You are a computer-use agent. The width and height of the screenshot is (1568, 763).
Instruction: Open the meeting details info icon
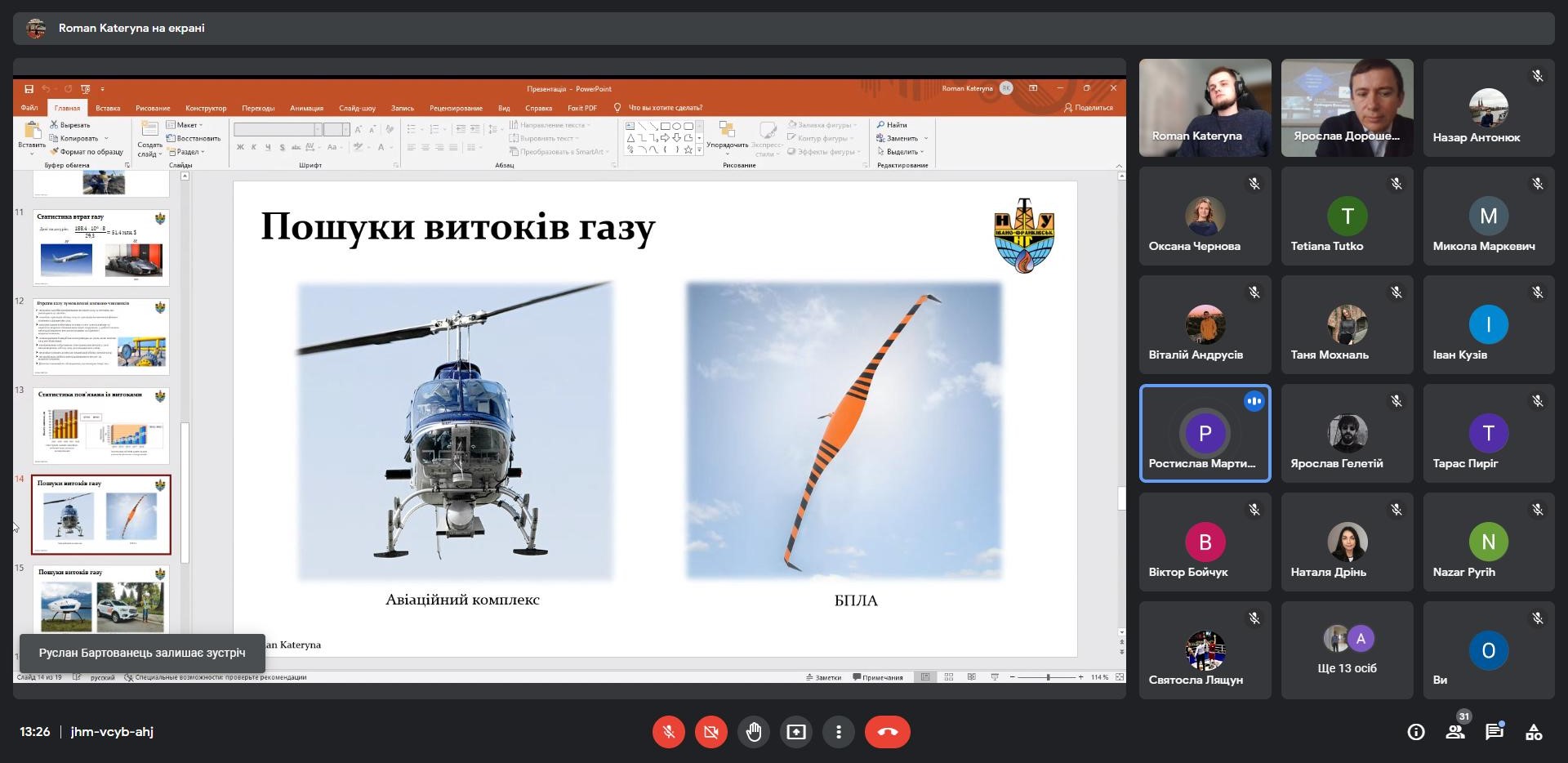(x=1416, y=732)
